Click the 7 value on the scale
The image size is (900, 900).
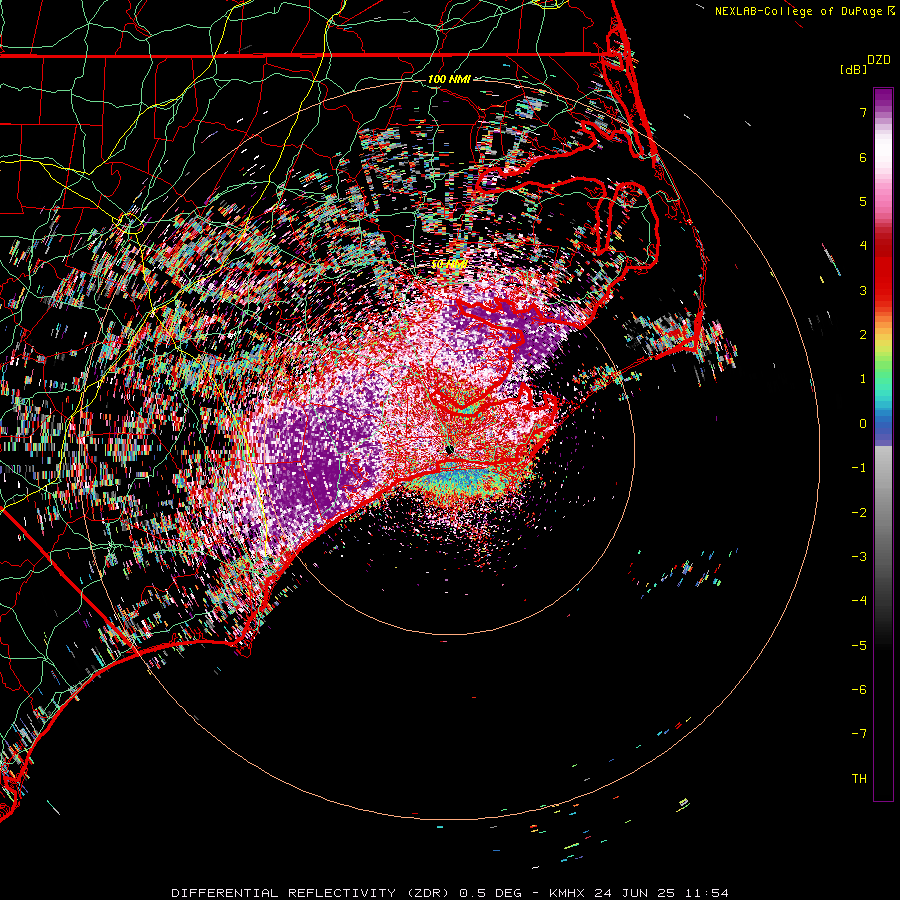[863, 112]
